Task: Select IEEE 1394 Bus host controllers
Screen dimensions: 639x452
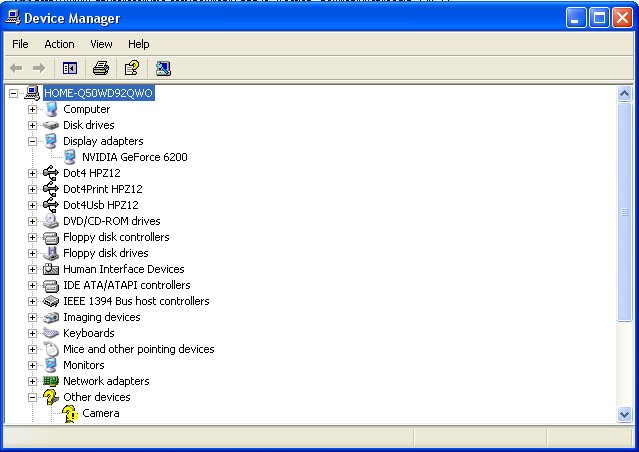Action: [136, 301]
